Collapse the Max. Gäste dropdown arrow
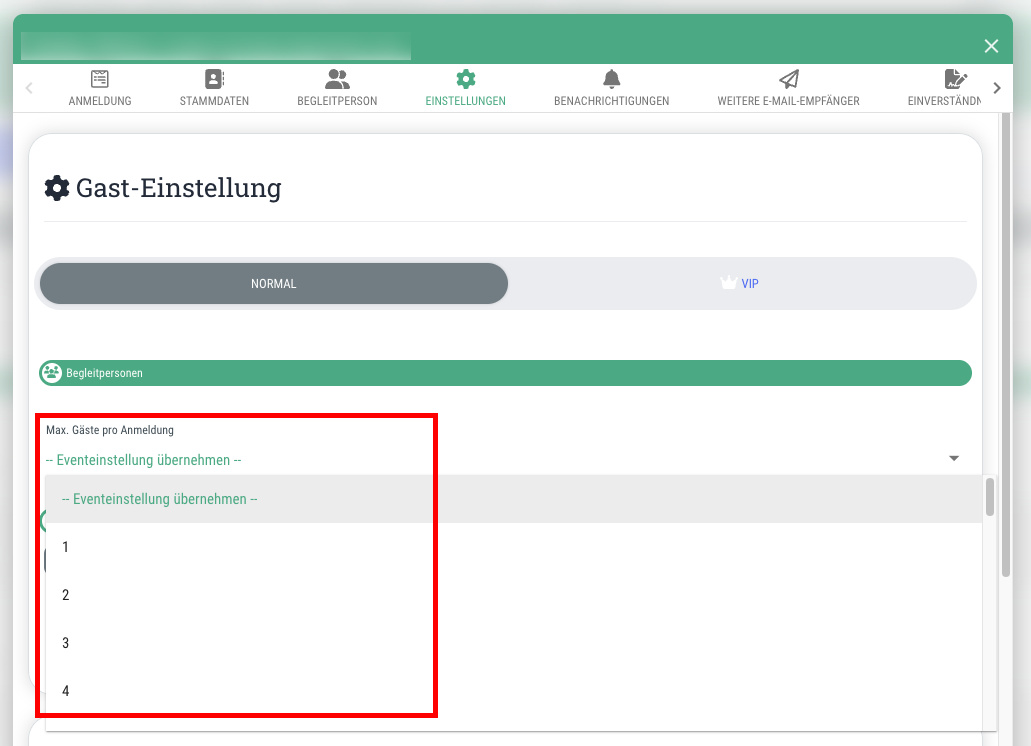 coord(954,458)
